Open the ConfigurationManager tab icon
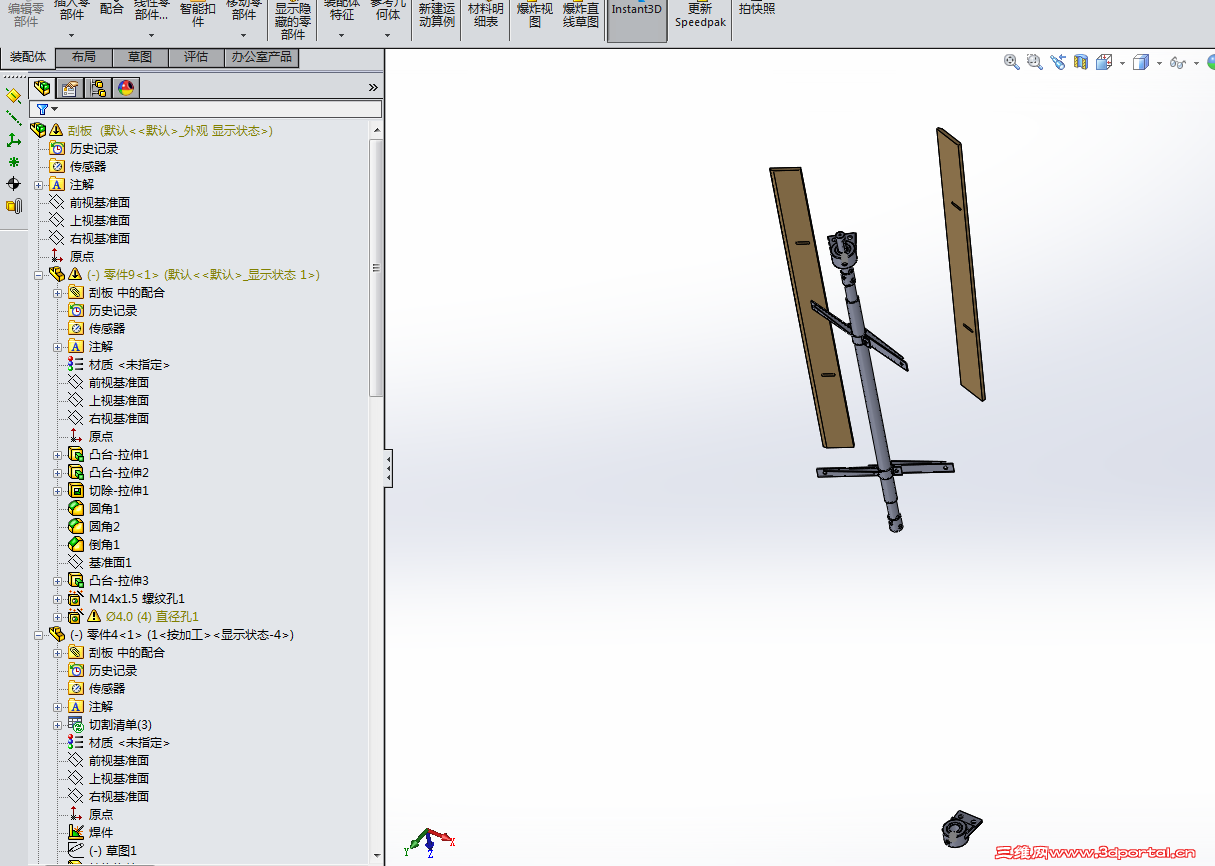The image size is (1215, 866). point(98,88)
